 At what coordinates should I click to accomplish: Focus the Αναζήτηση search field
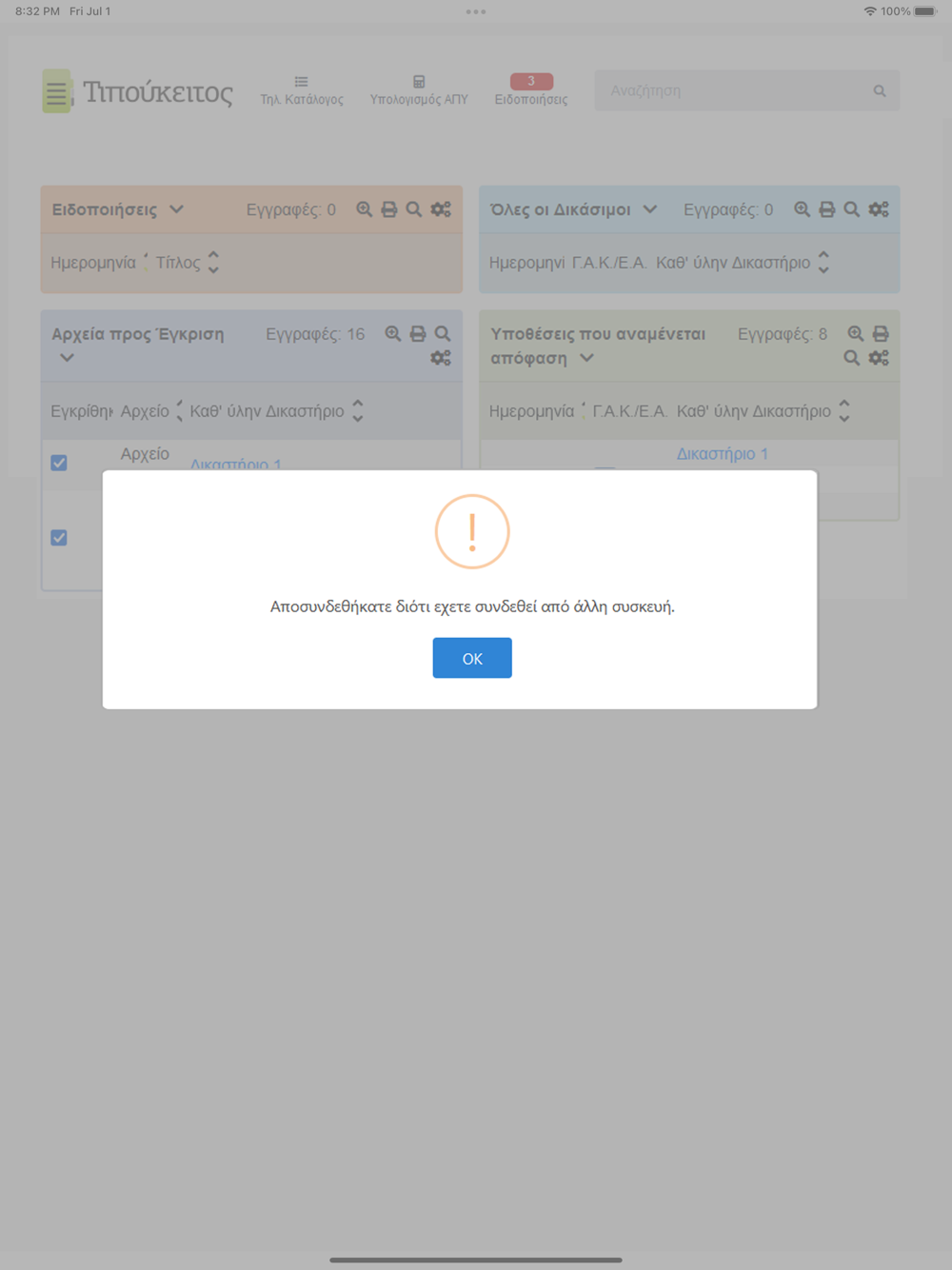(x=747, y=90)
